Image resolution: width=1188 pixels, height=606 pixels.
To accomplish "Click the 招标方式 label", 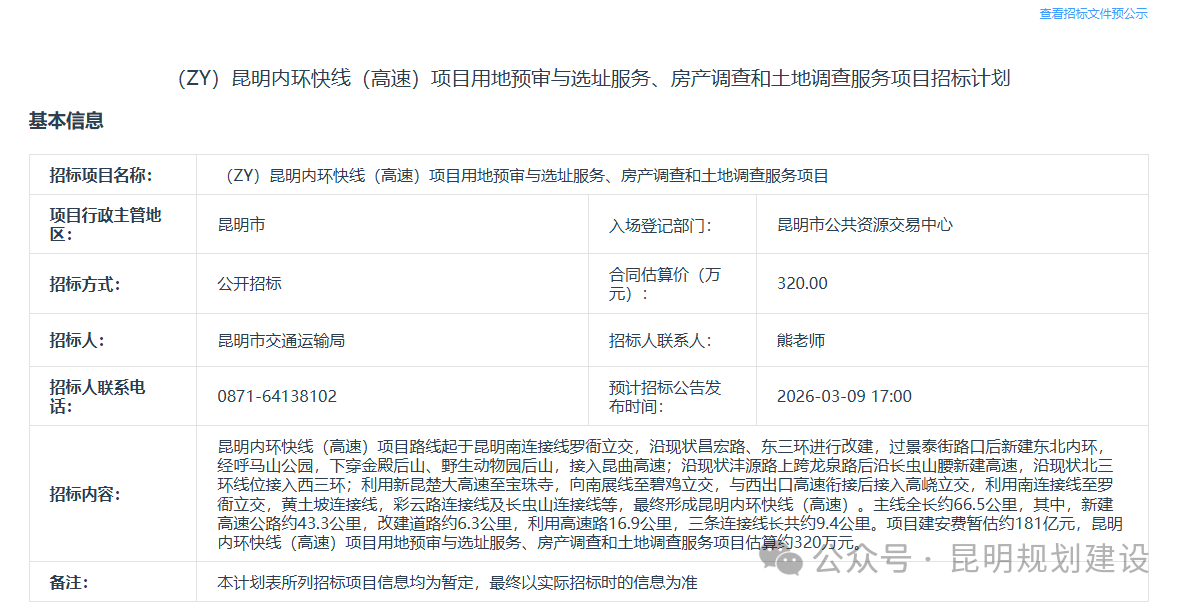I will point(85,284).
